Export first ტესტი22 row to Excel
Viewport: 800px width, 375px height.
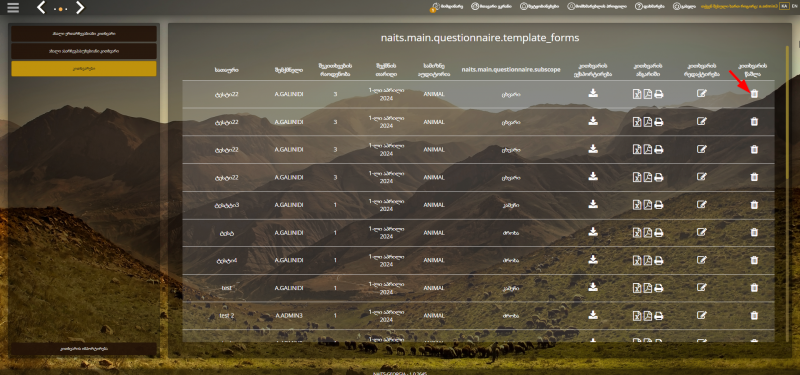click(637, 94)
